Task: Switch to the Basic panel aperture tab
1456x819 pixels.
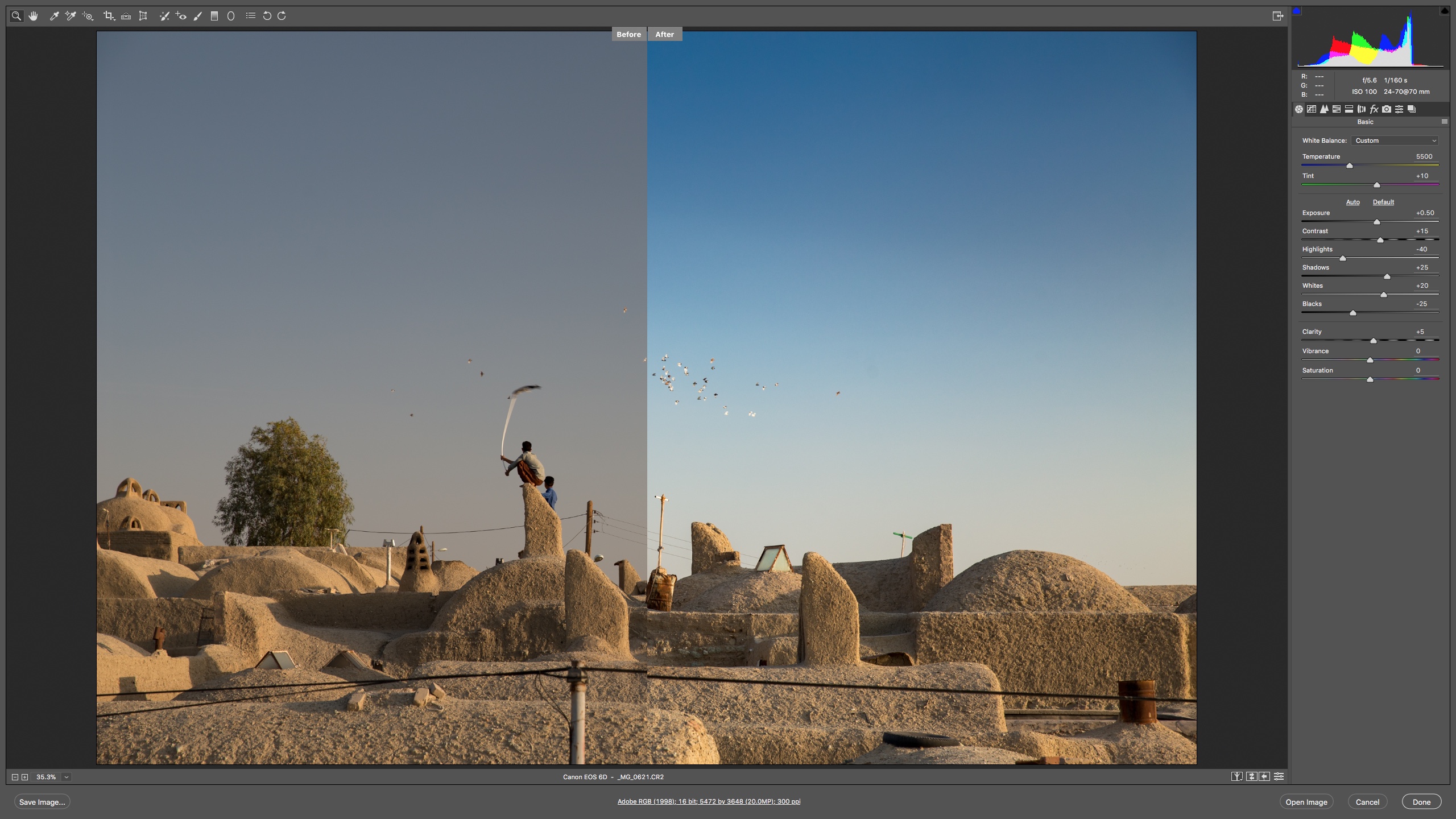Action: 1299,109
